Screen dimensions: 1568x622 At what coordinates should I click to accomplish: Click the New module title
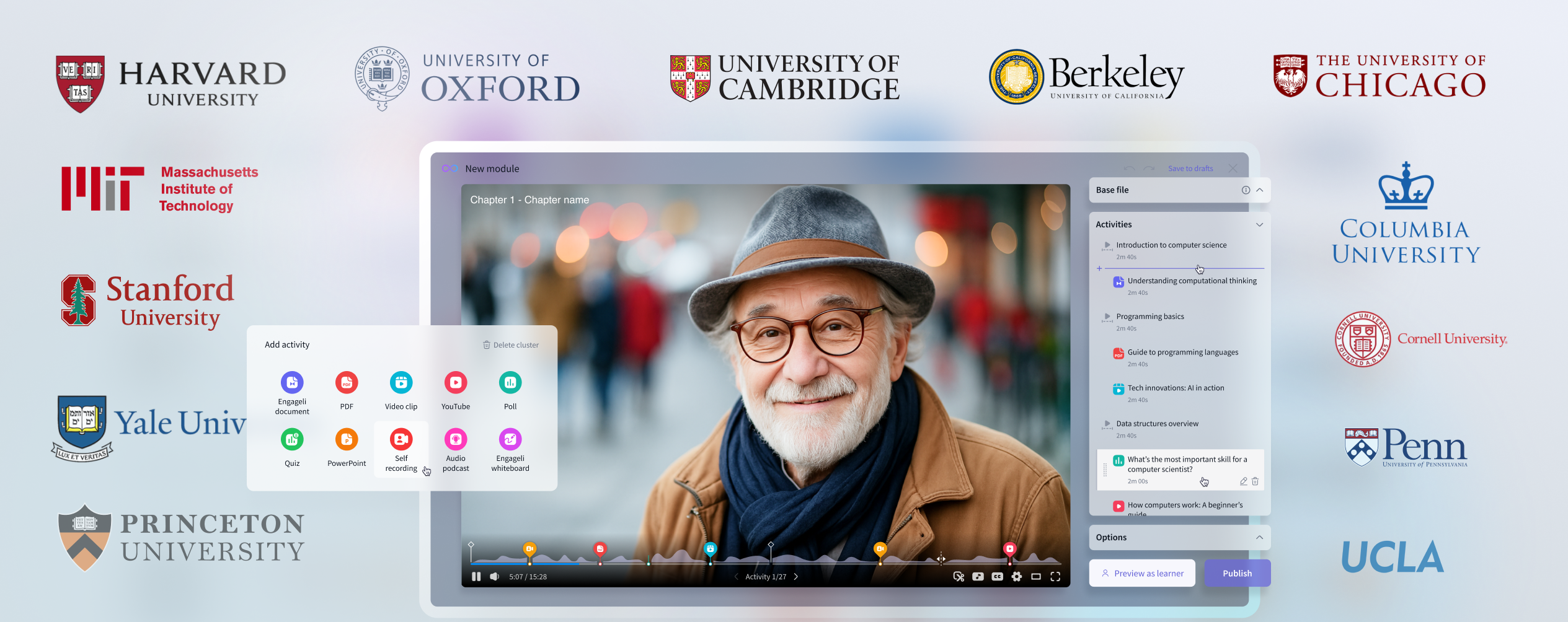tap(492, 169)
